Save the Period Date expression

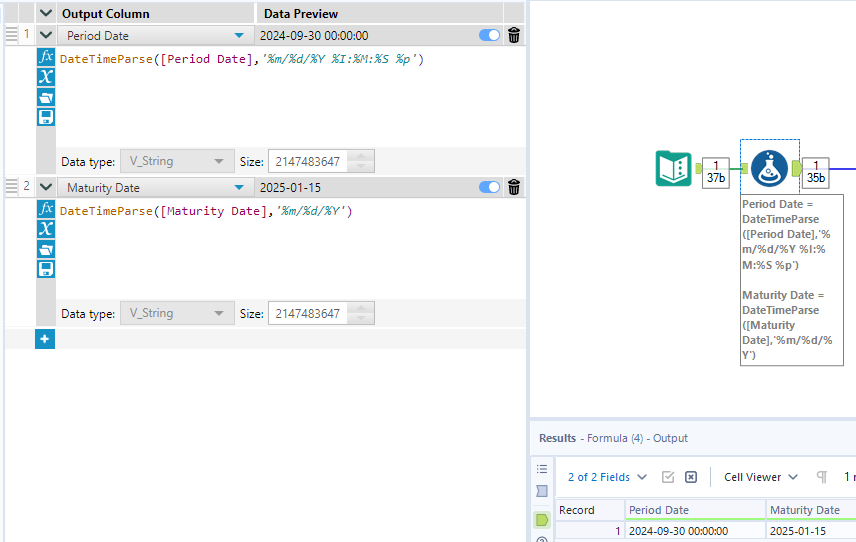(x=46, y=117)
